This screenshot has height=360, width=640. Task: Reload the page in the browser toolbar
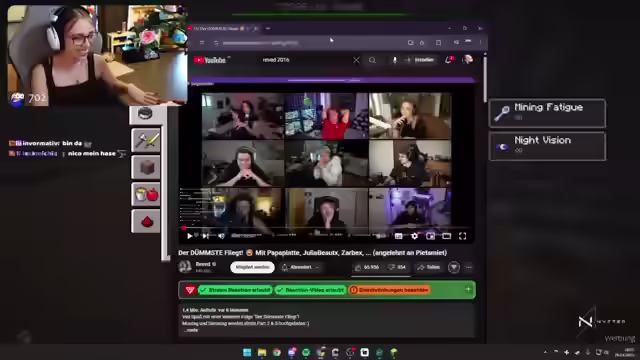point(216,42)
